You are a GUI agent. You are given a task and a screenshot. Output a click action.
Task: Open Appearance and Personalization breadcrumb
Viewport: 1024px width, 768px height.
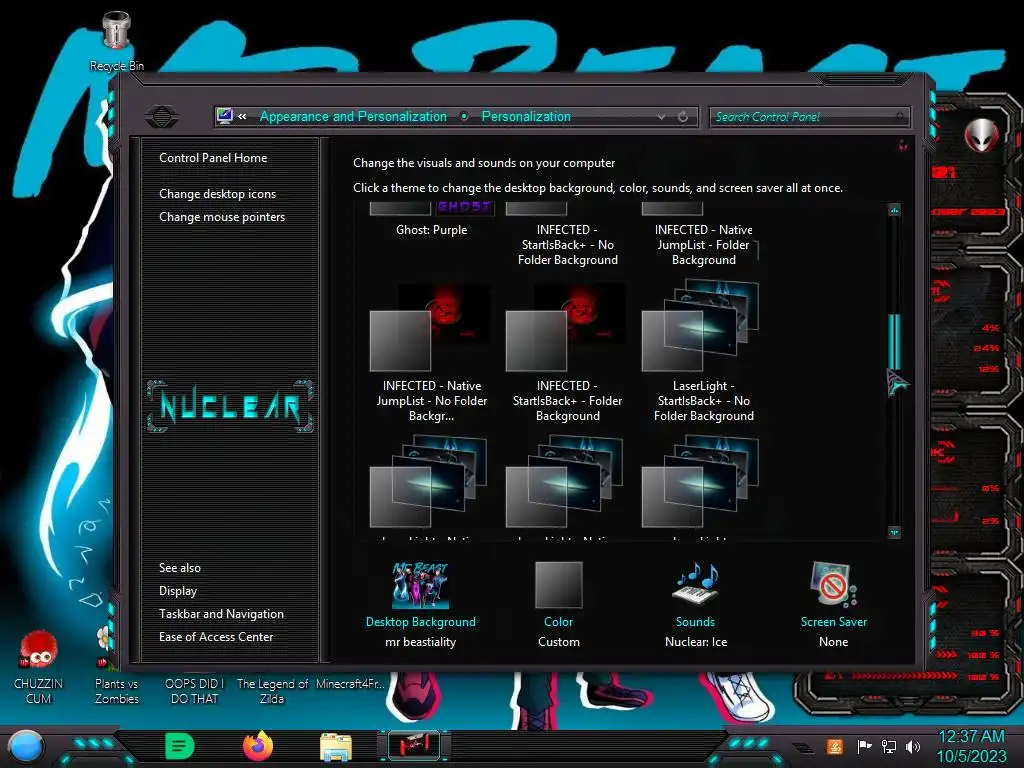pos(353,116)
